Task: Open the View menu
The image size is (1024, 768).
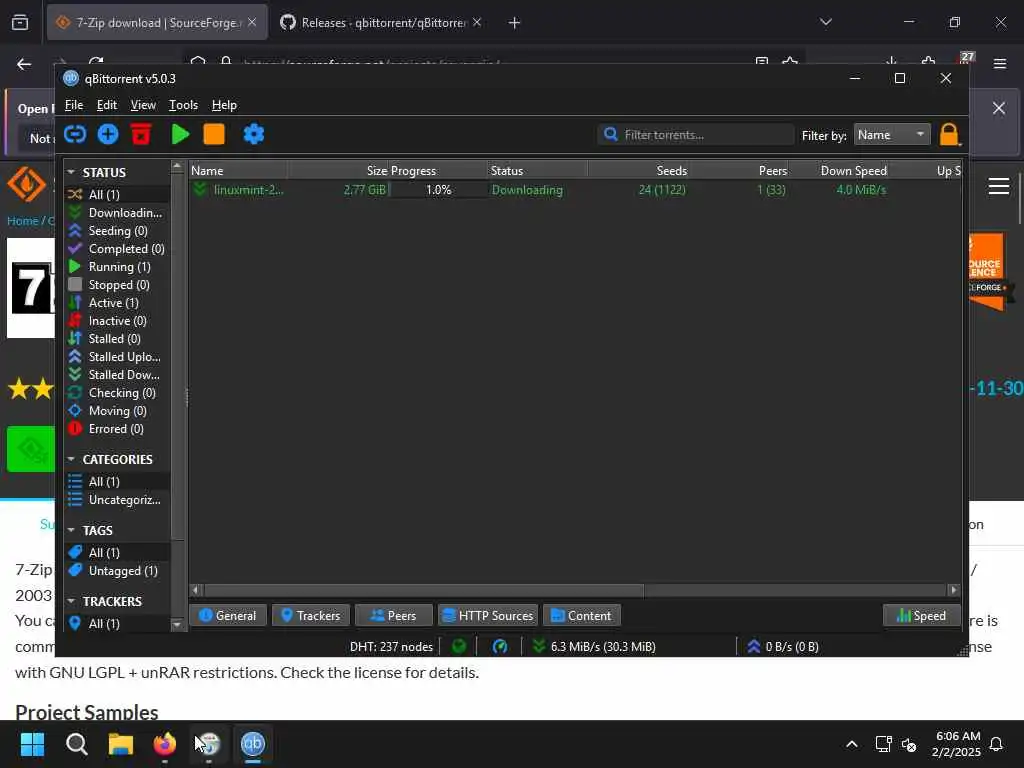Action: [143, 105]
